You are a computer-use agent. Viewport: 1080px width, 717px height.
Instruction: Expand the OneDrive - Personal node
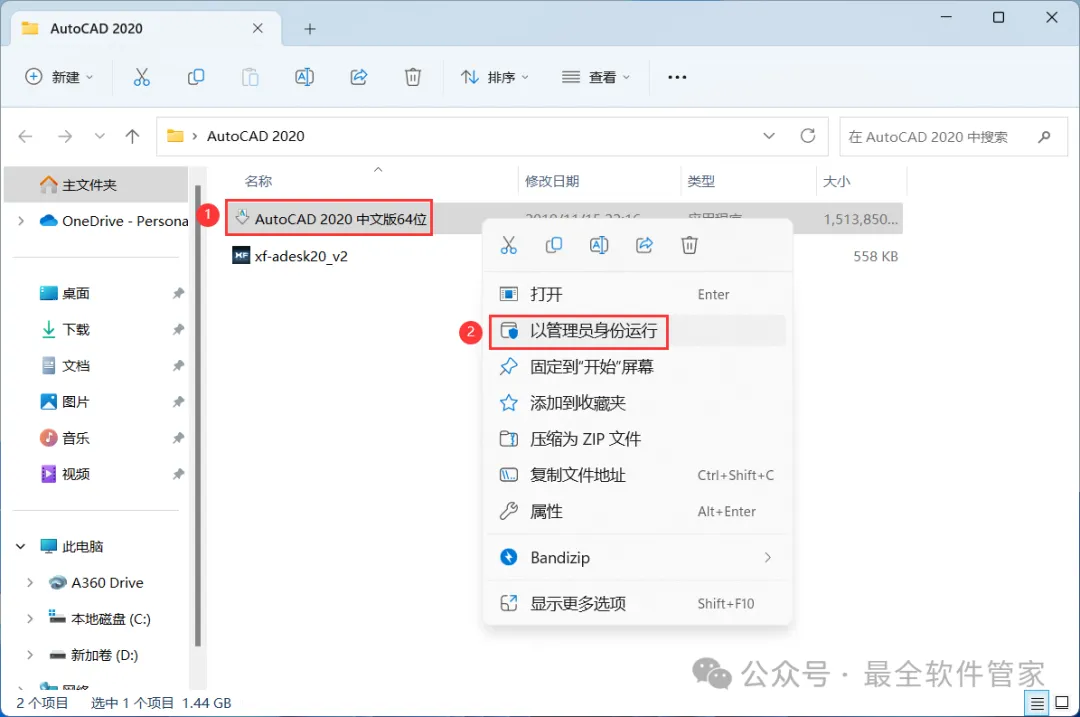(21, 221)
